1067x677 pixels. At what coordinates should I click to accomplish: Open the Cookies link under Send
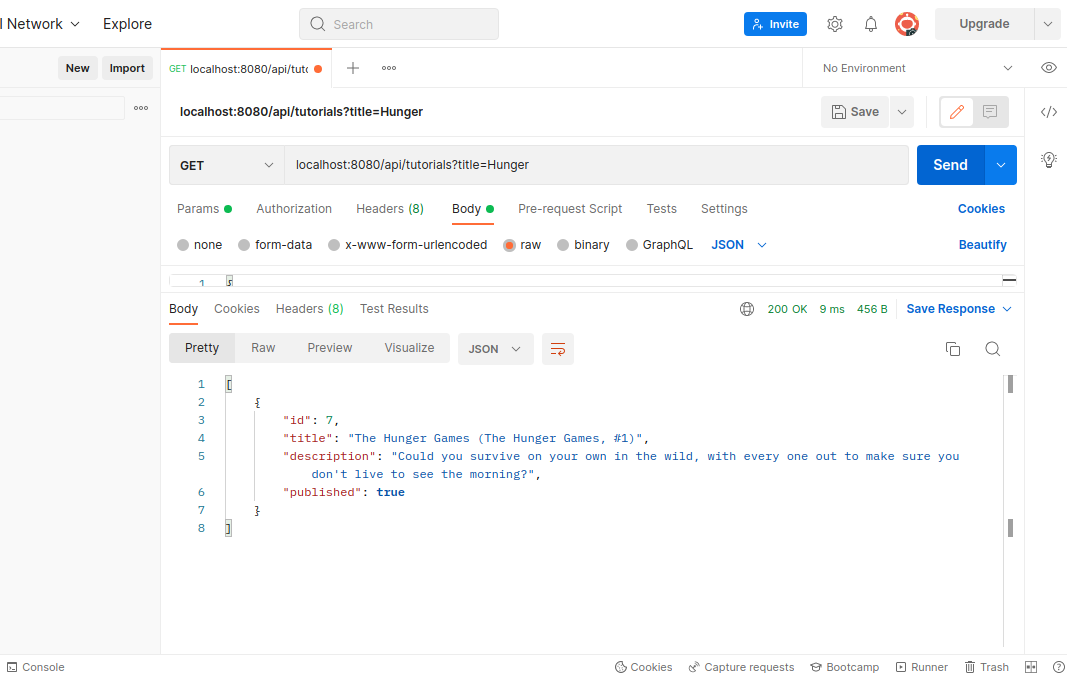pyautogui.click(x=981, y=209)
